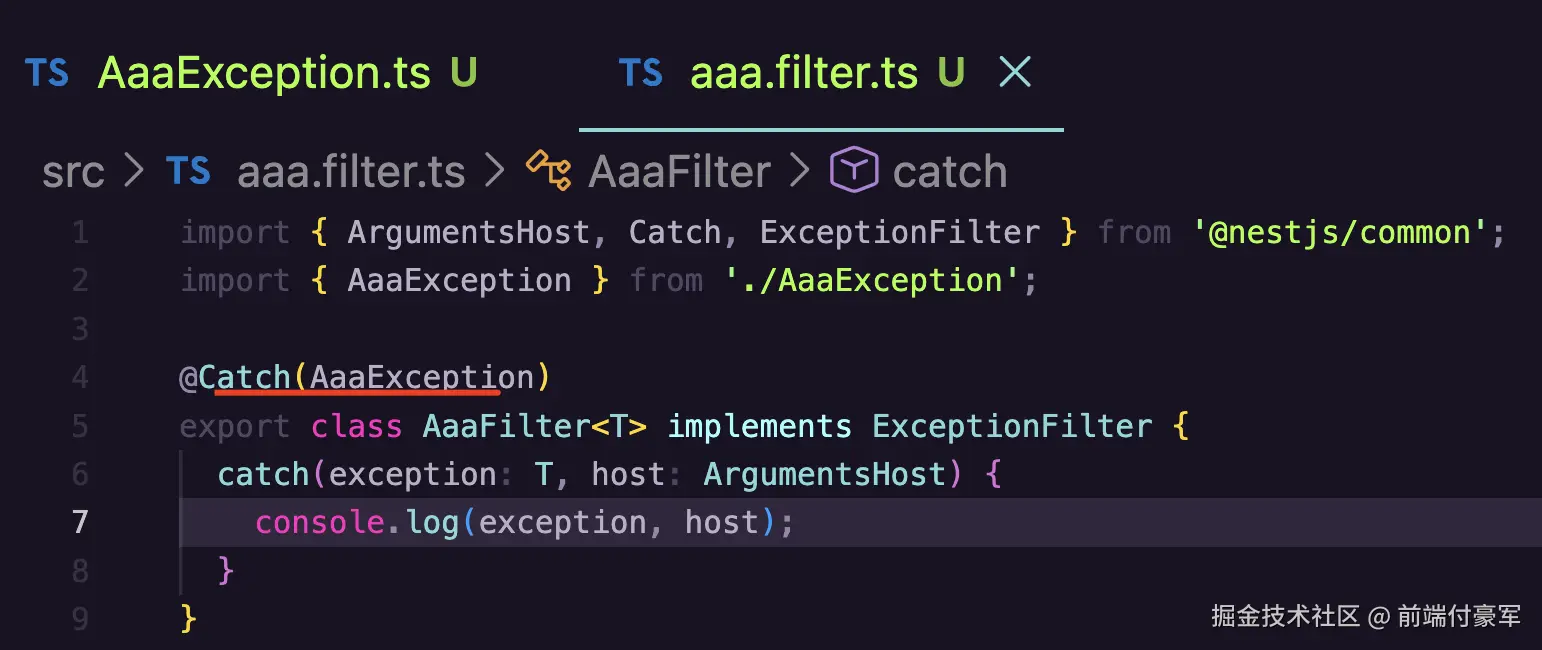
Task: Click underlined Catch decorator on line 4
Action: [x=244, y=378]
